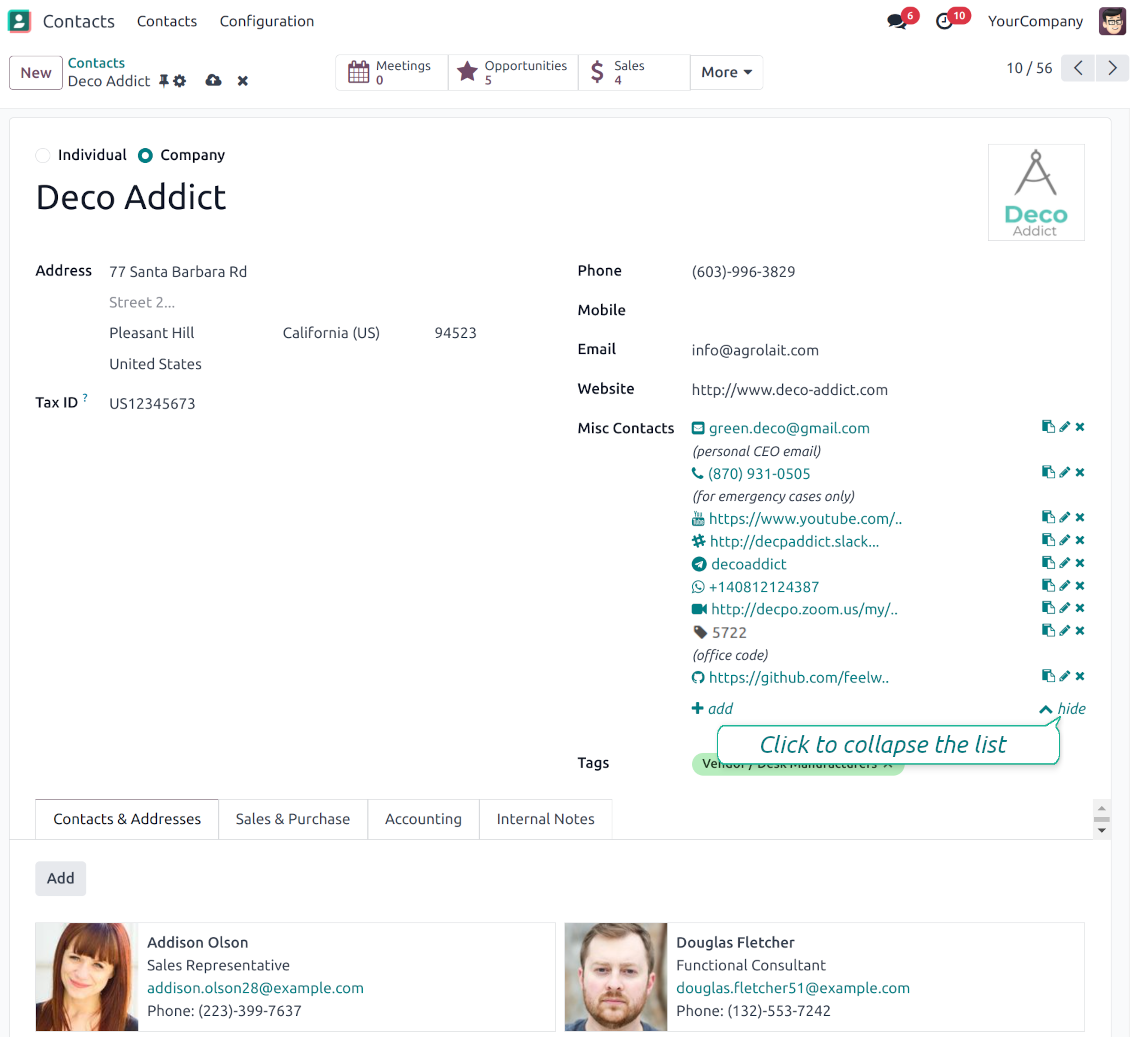Edit the green.deco@gmail.com misc contact
This screenshot has height=1037, width=1130.
tap(1064, 427)
